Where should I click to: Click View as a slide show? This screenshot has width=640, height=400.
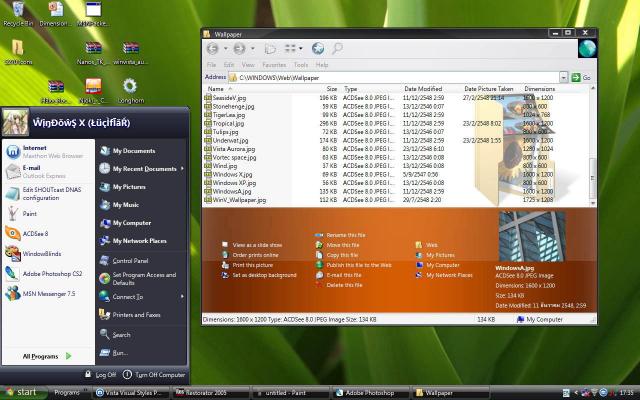257,245
